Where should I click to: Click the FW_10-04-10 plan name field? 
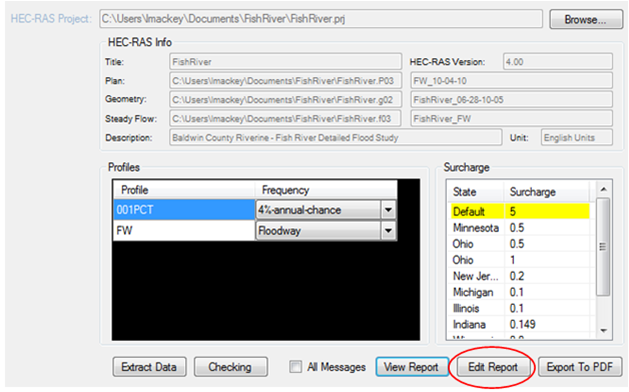(511, 81)
